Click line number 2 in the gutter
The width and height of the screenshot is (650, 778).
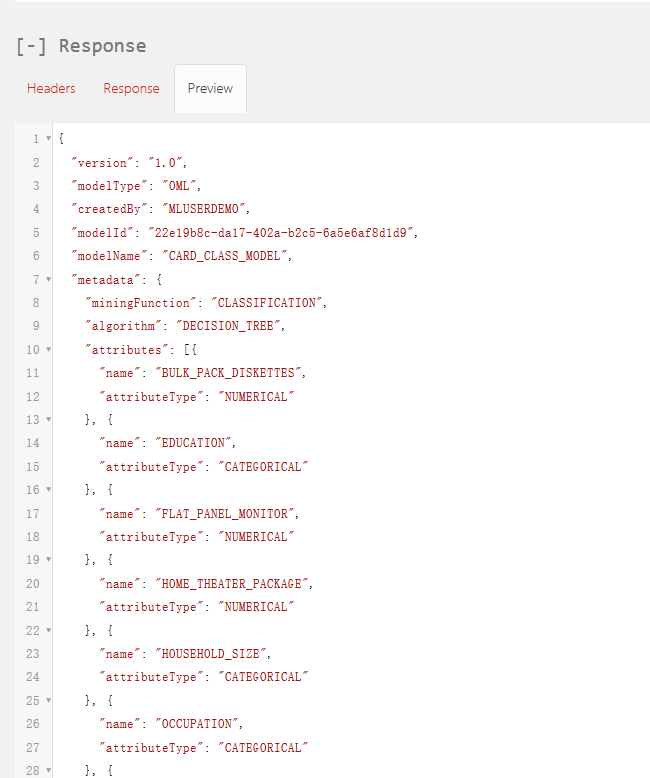point(36,162)
